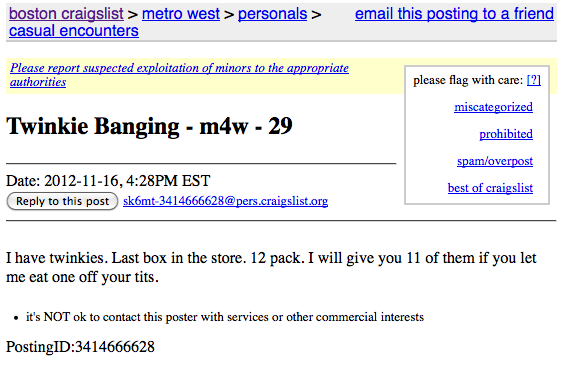Viewport: 564px width, 373px height.
Task: Click the [?] flagging help link
Action: (x=533, y=79)
